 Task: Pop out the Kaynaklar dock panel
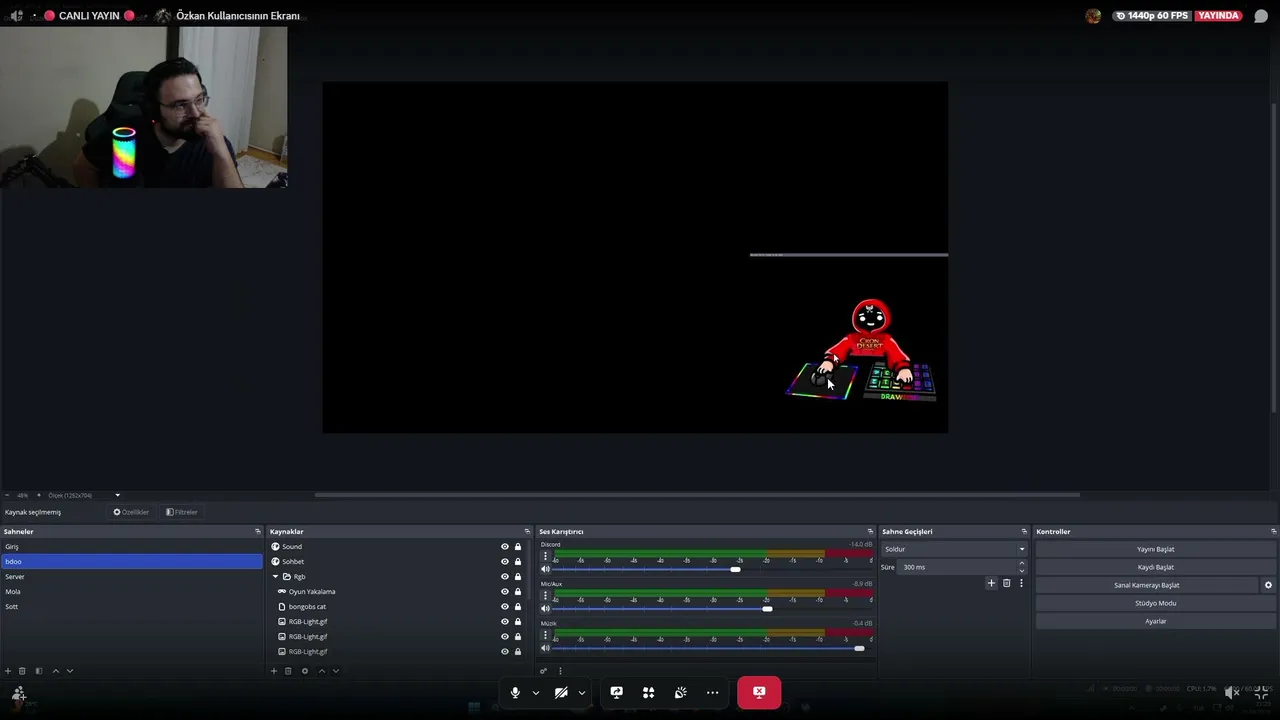coord(527,532)
